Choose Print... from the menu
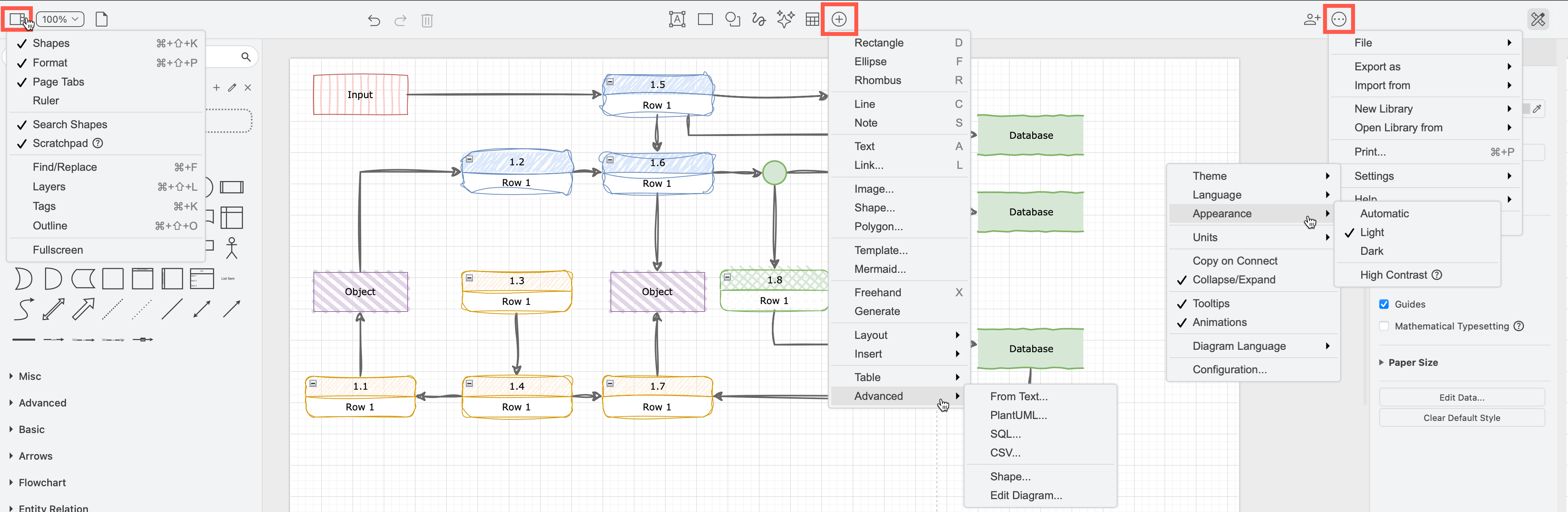This screenshot has width=1568, height=512. (1425, 152)
